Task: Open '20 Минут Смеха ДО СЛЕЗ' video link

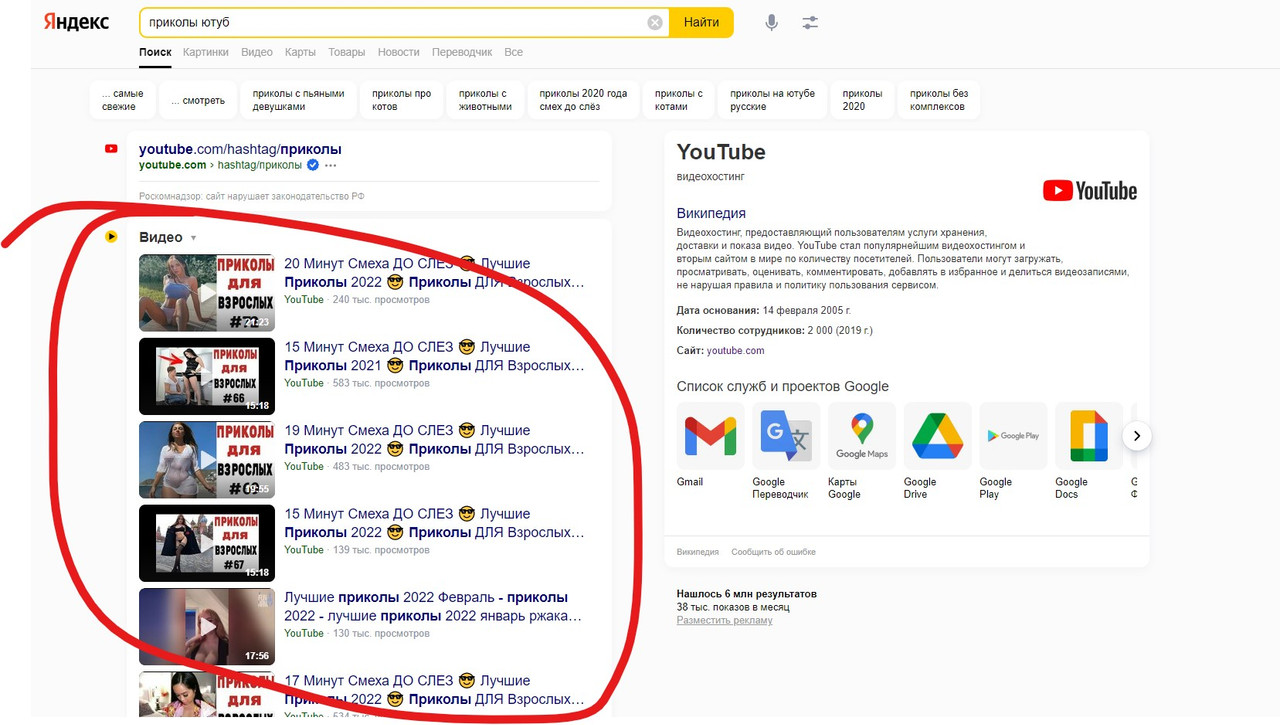Action: tap(434, 273)
